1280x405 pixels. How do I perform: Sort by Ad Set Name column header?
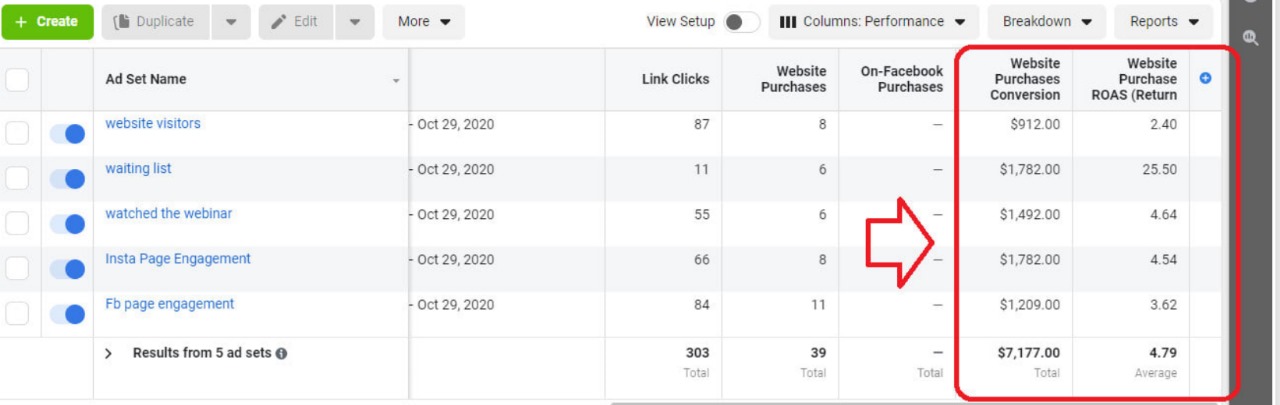click(x=146, y=80)
